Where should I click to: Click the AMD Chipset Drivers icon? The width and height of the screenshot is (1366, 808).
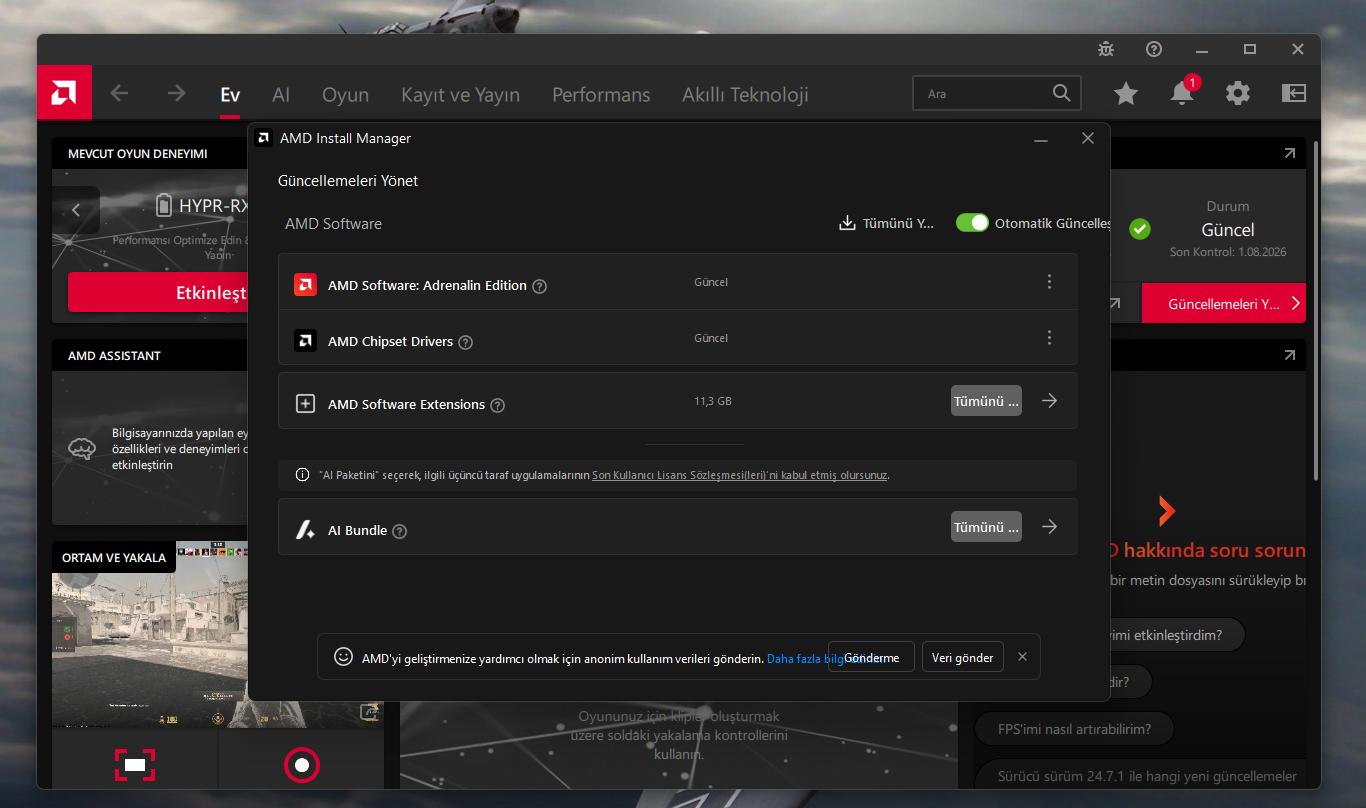[305, 341]
